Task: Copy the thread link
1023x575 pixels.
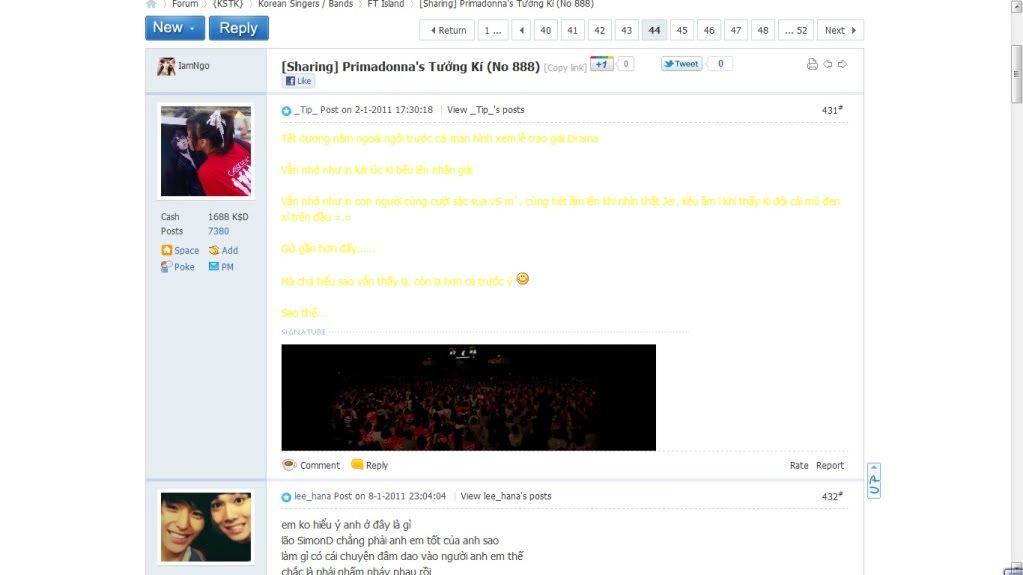Action: (x=565, y=67)
